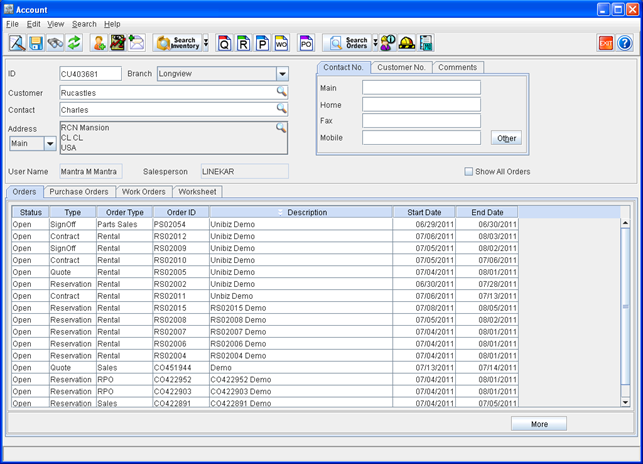643x464 pixels.
Task: Click the person with info badge icon
Action: coord(388,43)
